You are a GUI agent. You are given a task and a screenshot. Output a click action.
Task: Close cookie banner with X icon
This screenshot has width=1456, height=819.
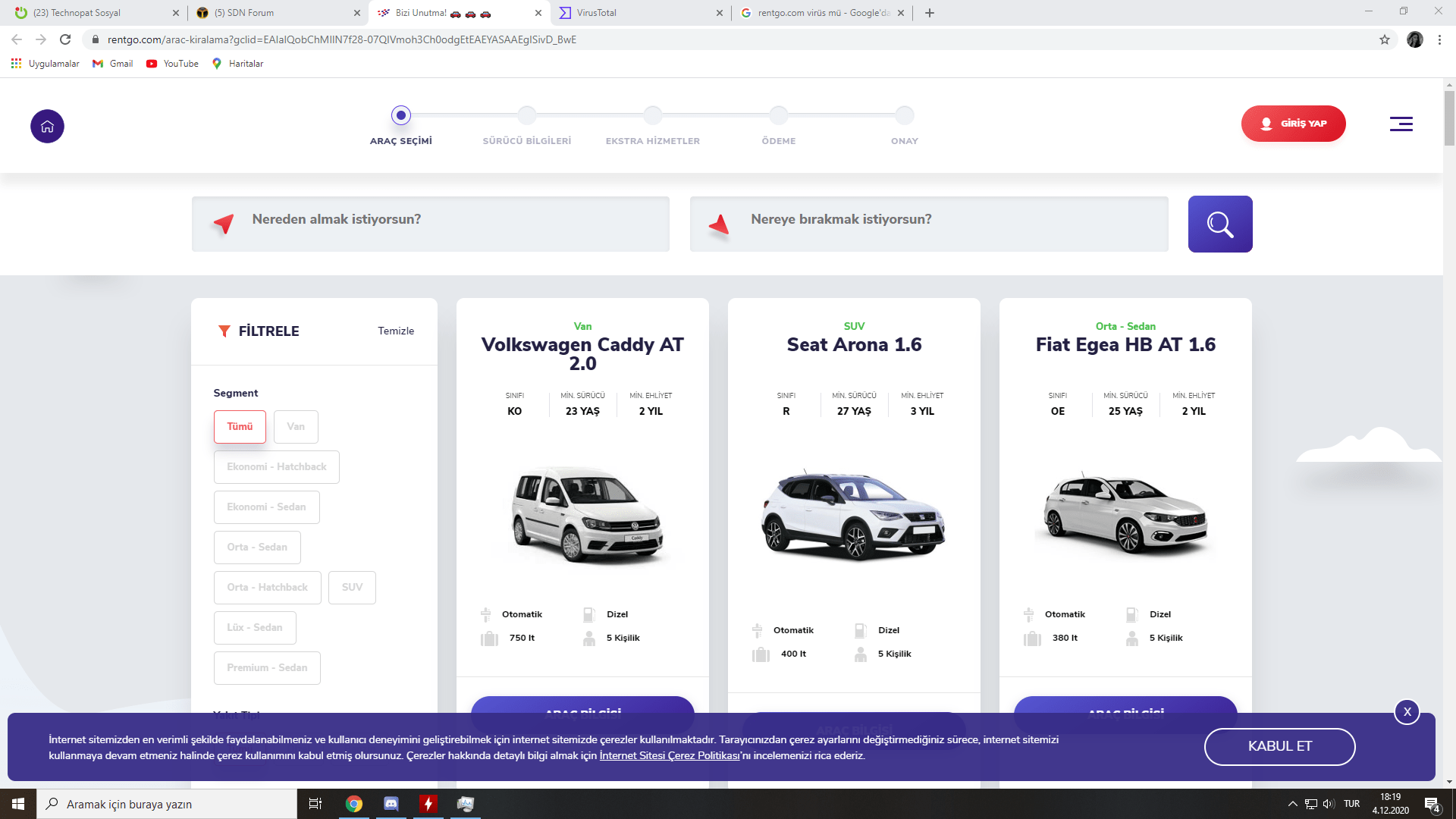[1407, 712]
